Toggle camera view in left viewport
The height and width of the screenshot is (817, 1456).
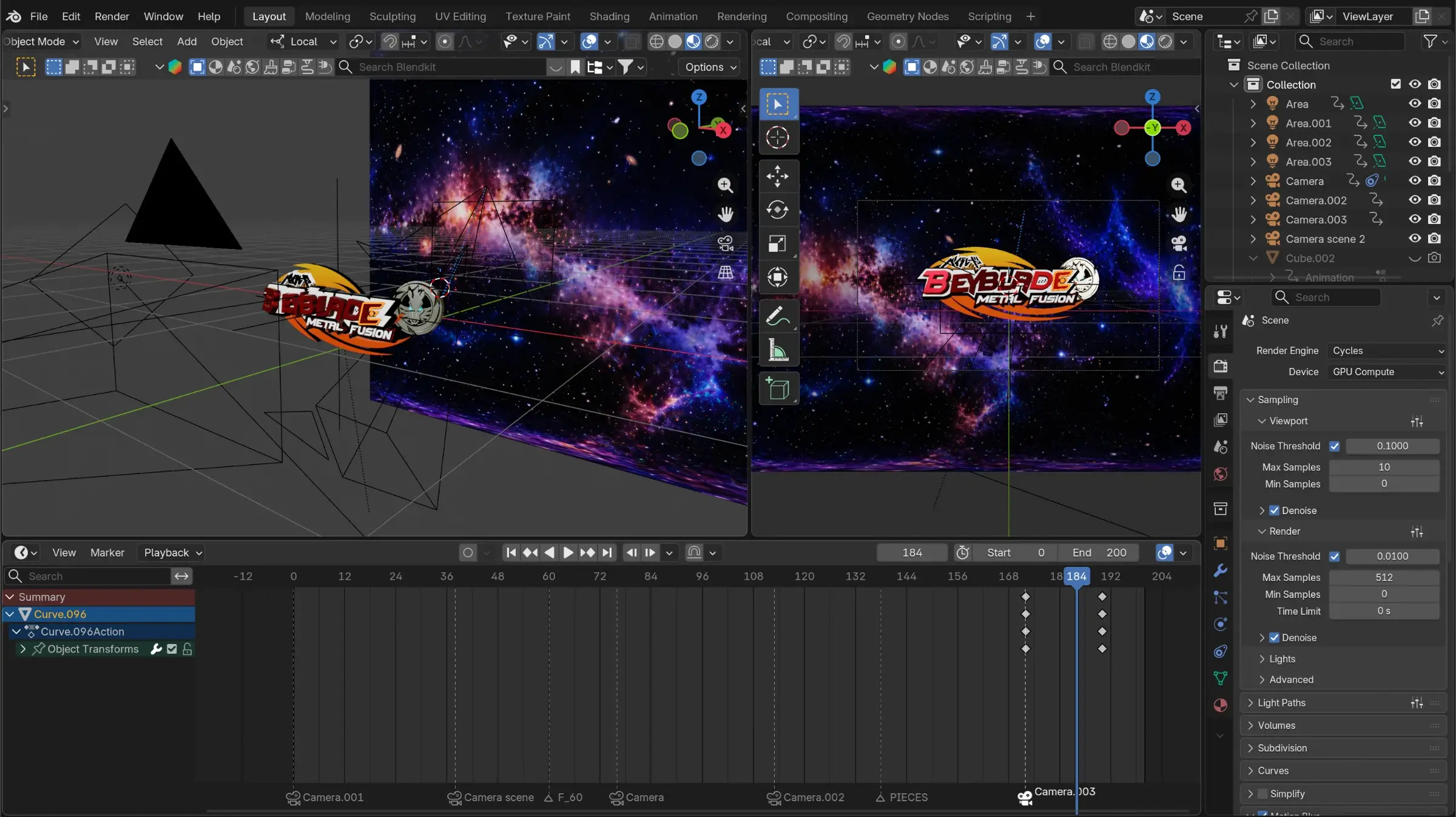726,243
